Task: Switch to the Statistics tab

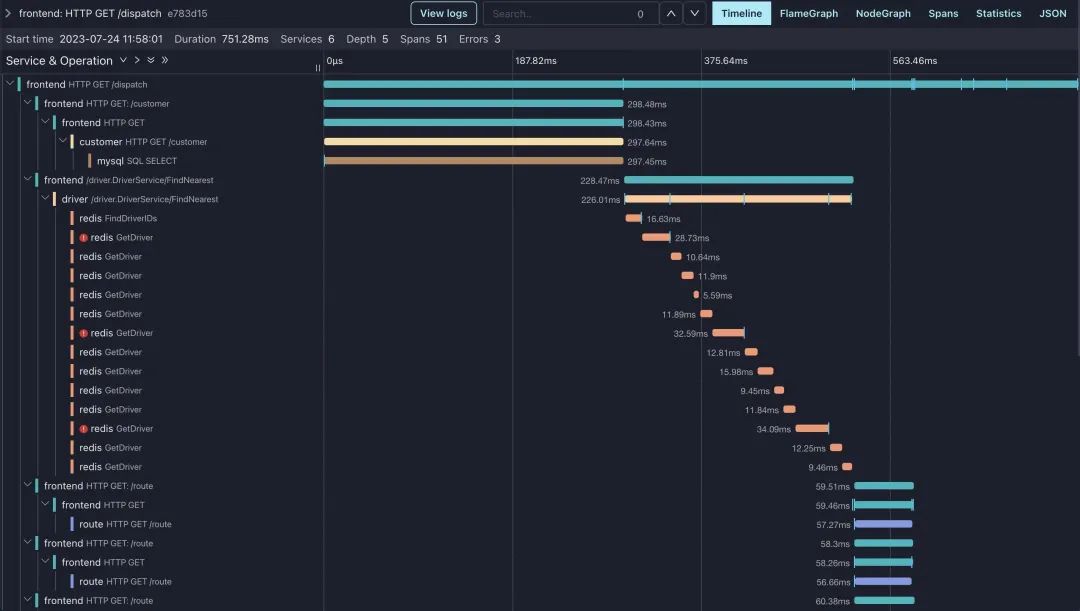Action: (999, 13)
